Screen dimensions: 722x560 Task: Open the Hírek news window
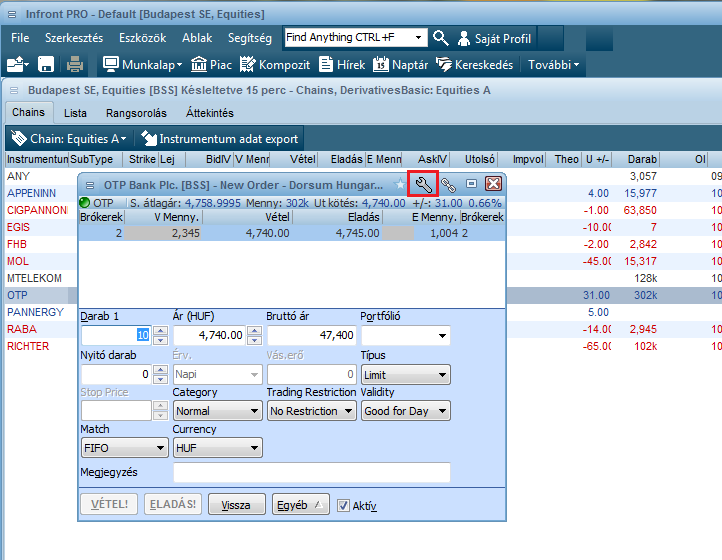[342, 65]
